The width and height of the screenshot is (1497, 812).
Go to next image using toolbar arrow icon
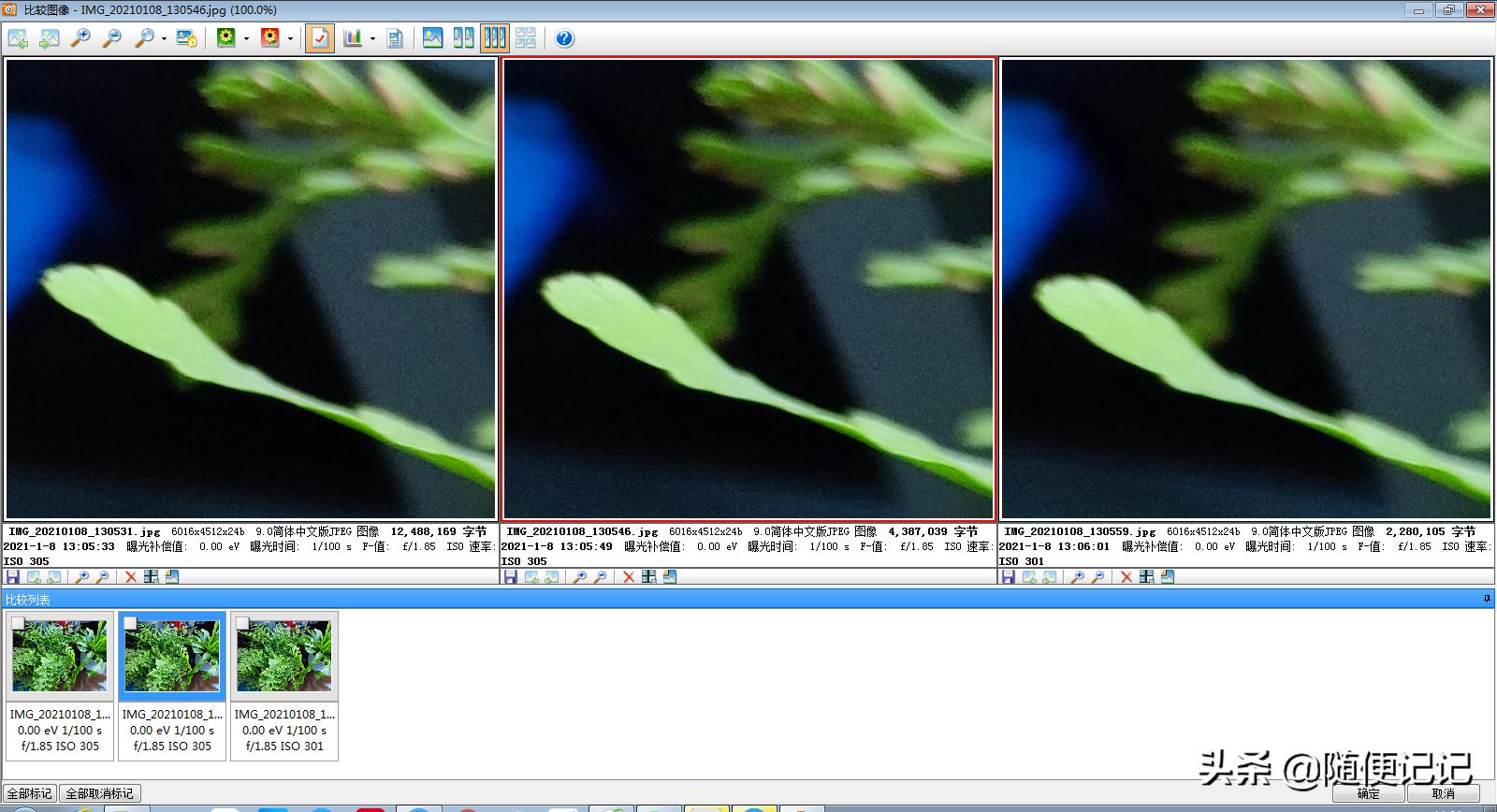coord(50,38)
